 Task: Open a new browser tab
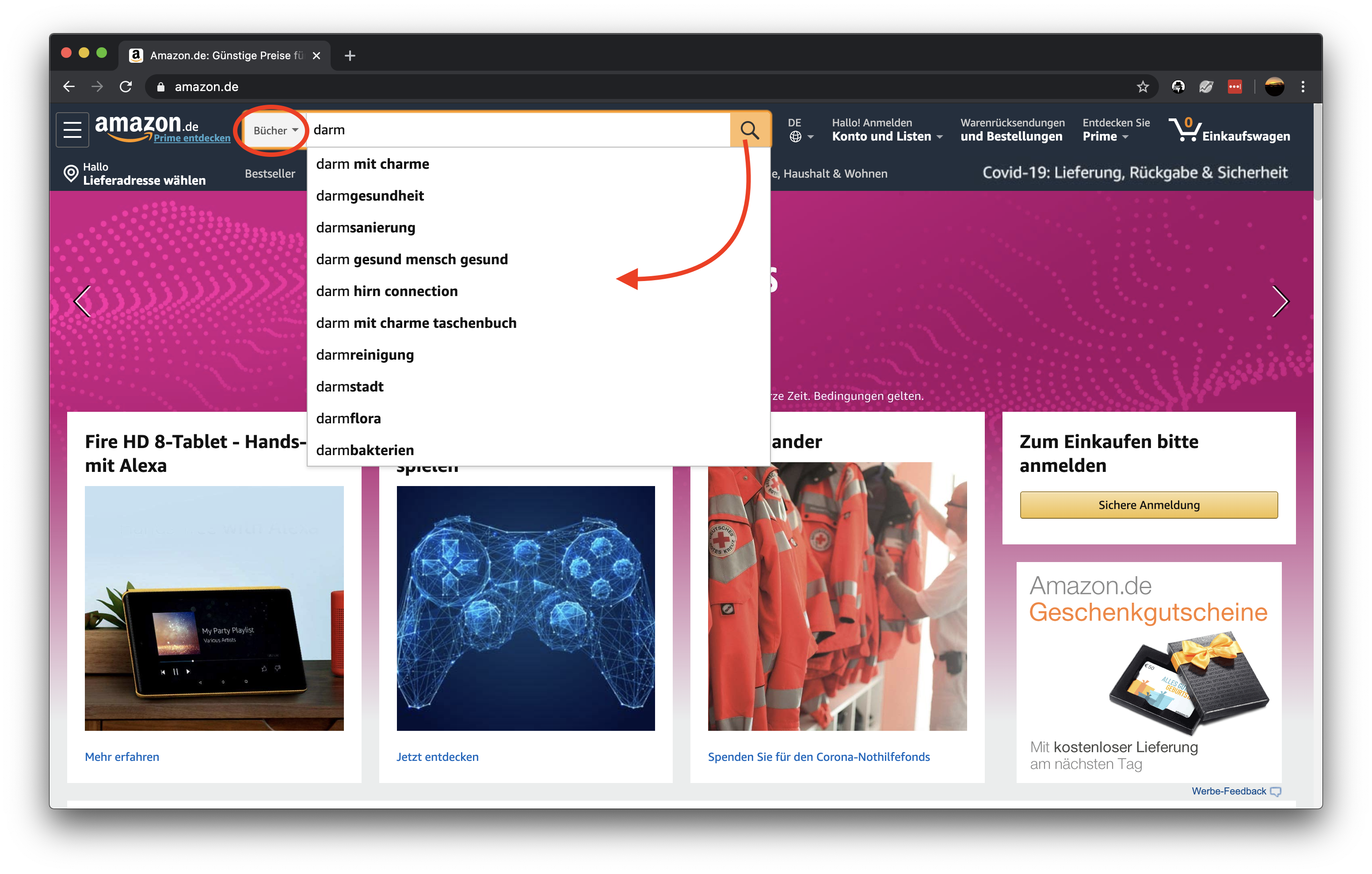click(351, 55)
